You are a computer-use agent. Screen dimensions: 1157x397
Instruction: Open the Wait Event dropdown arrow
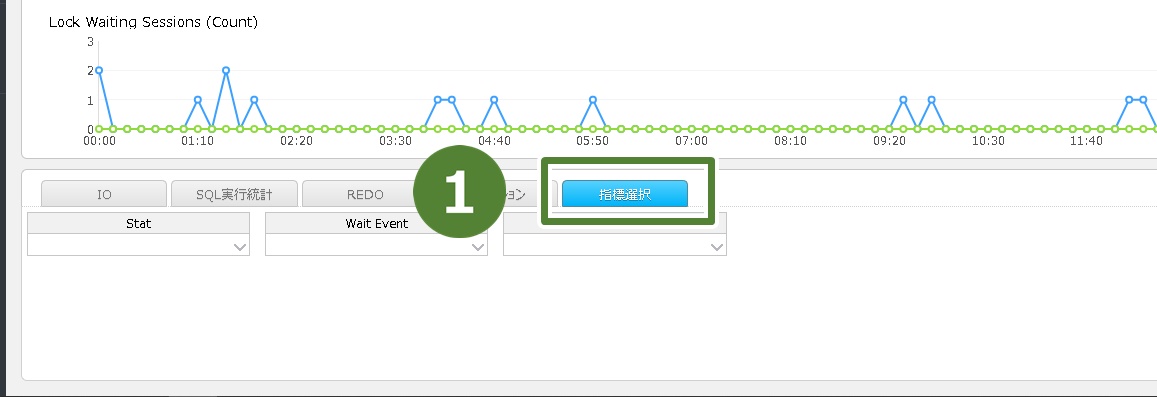click(x=478, y=246)
